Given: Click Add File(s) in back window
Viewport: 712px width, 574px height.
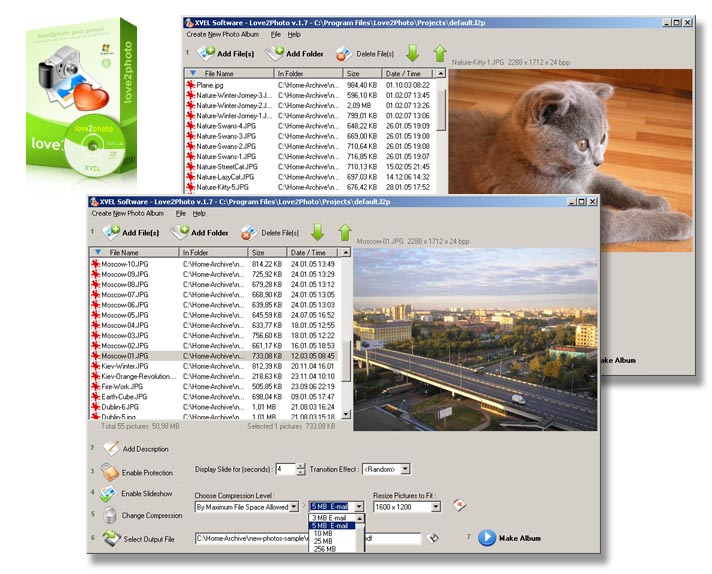Looking at the screenshot, I should tap(226, 54).
